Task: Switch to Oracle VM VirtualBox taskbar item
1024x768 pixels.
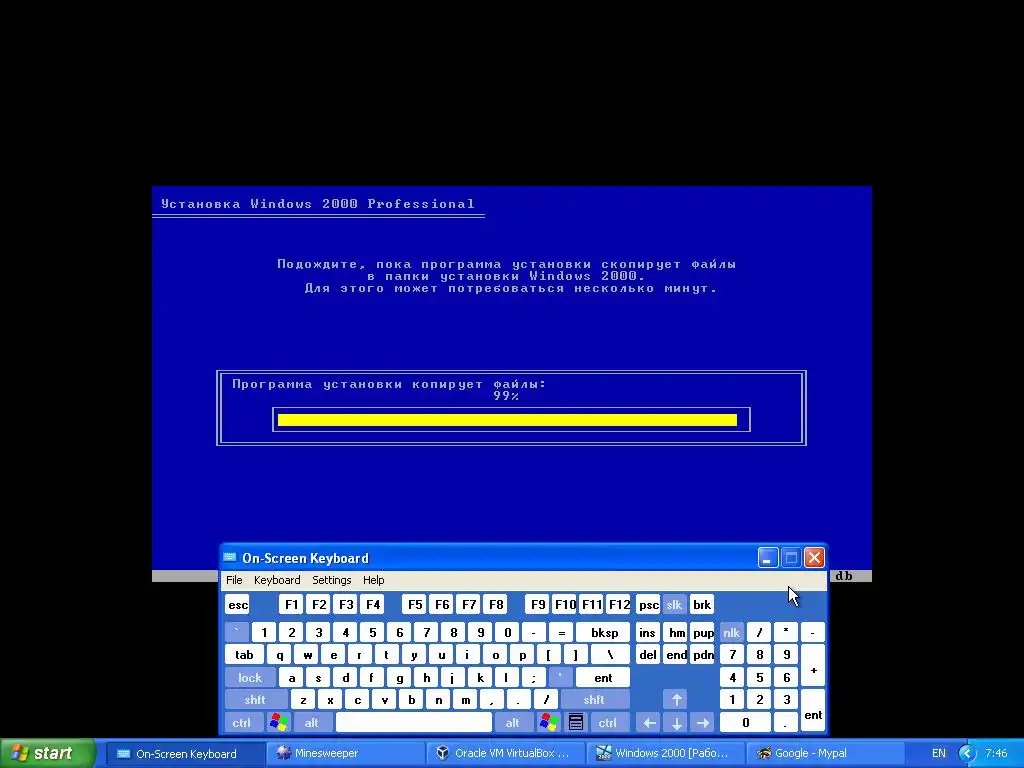Action: coord(507,753)
